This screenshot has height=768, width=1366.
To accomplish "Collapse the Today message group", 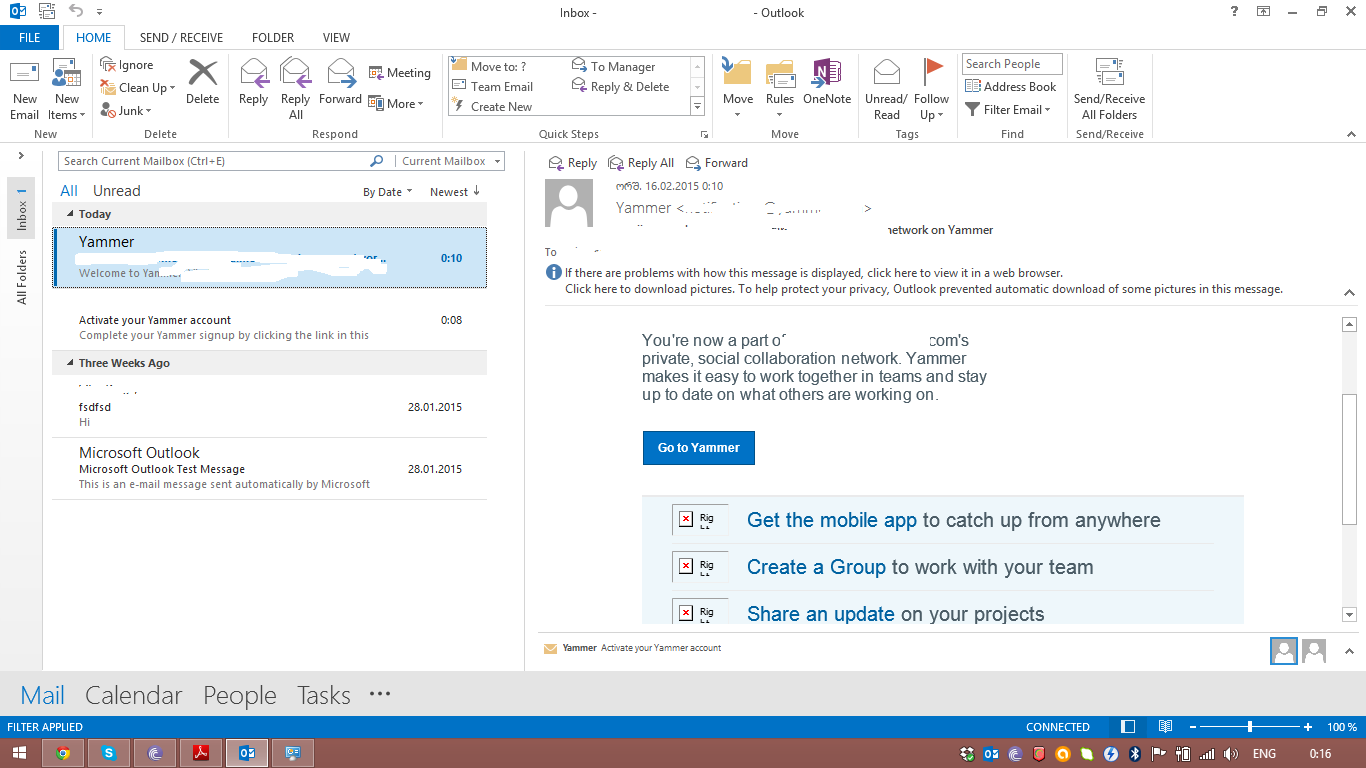I will [x=70, y=214].
